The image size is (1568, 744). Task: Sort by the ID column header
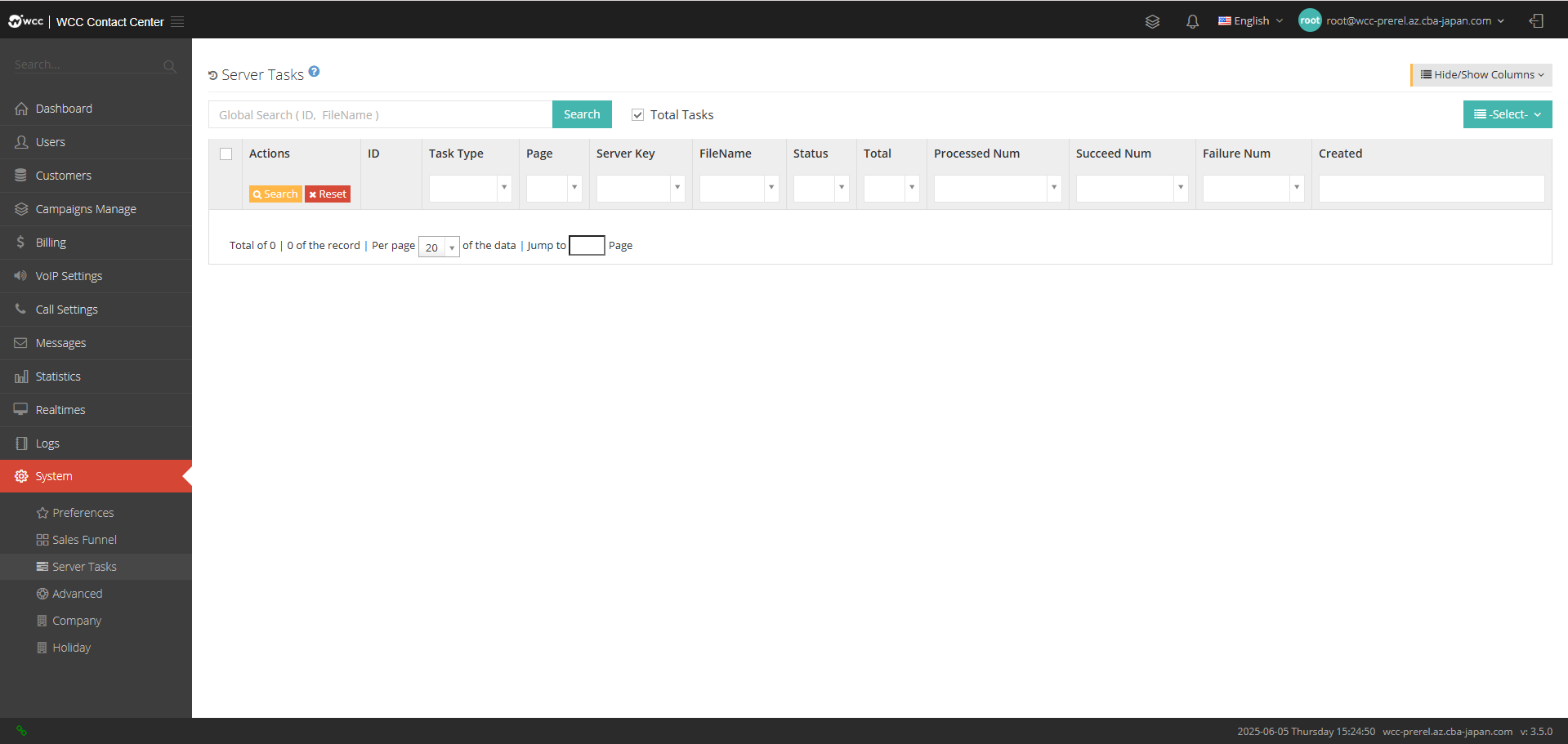pyautogui.click(x=373, y=154)
